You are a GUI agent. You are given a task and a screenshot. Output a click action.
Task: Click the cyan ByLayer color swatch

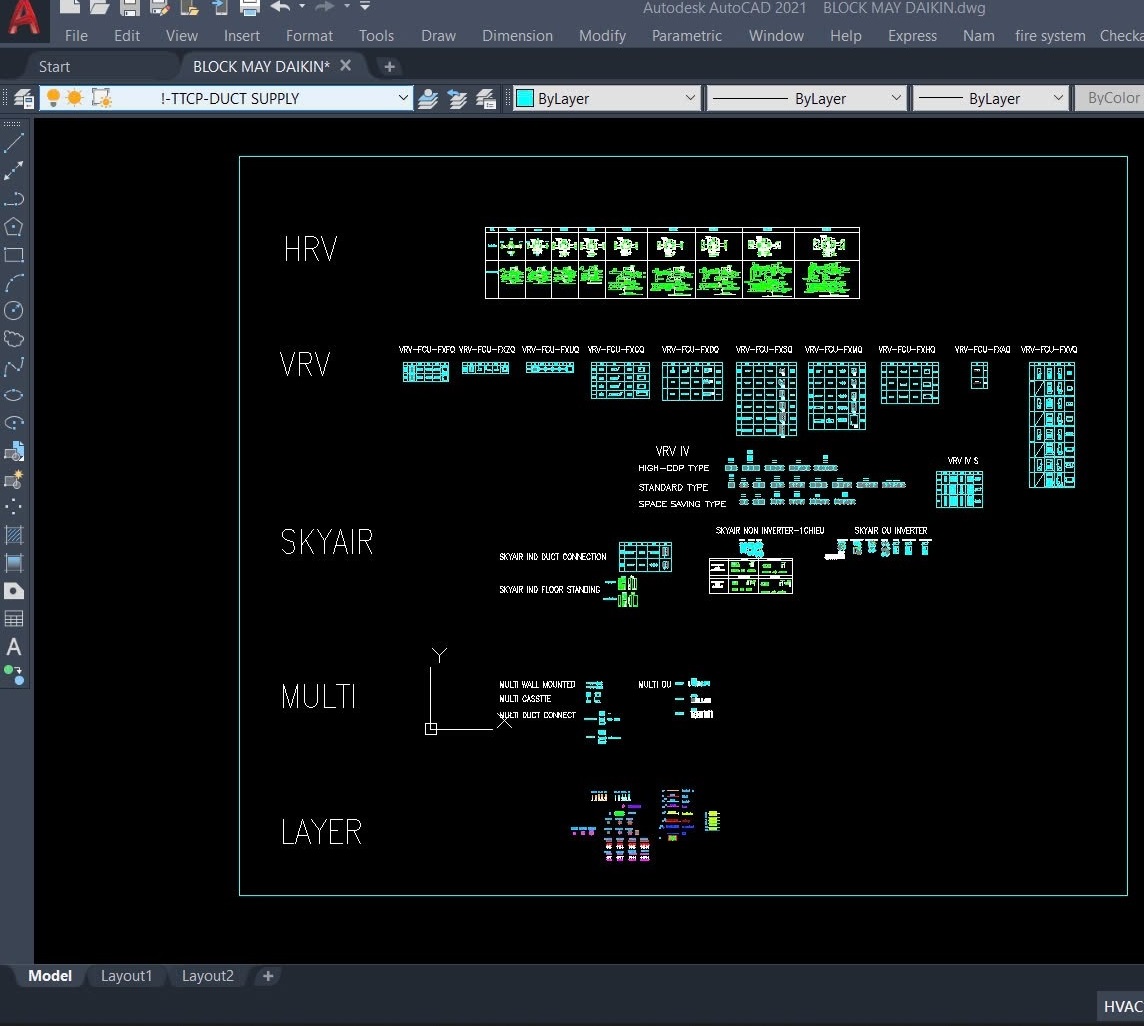525,98
